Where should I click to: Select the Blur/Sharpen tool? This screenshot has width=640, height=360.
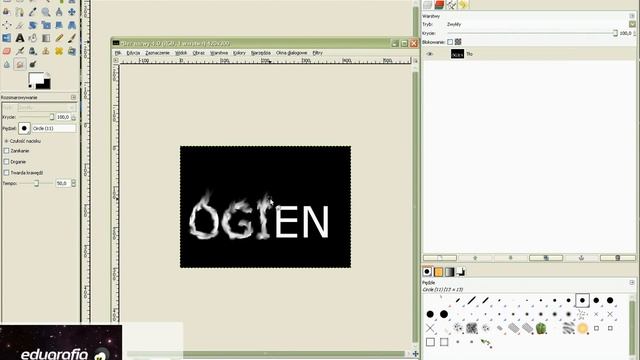(7, 64)
